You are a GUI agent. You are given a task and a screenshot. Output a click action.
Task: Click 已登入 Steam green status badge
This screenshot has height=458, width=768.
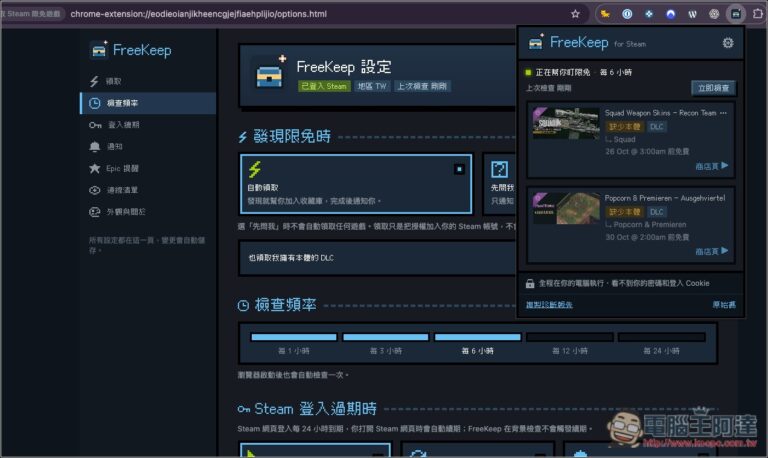(x=324, y=86)
